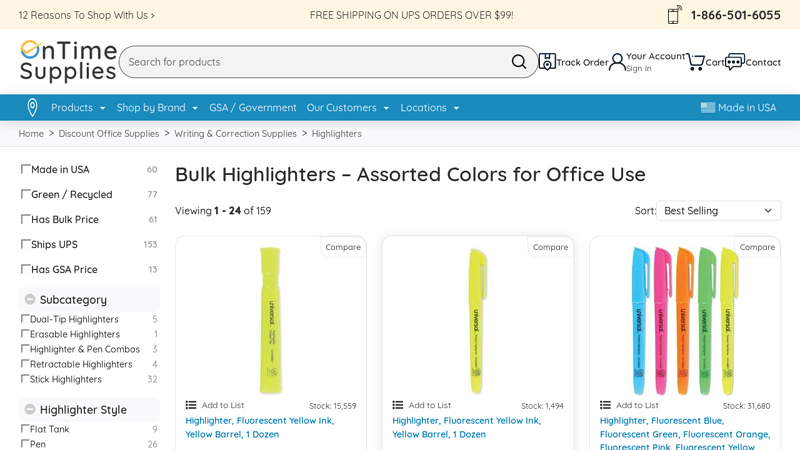Open Discount Office Supplies breadcrumb
Viewport: 800px width, 450px height.
coord(109,134)
